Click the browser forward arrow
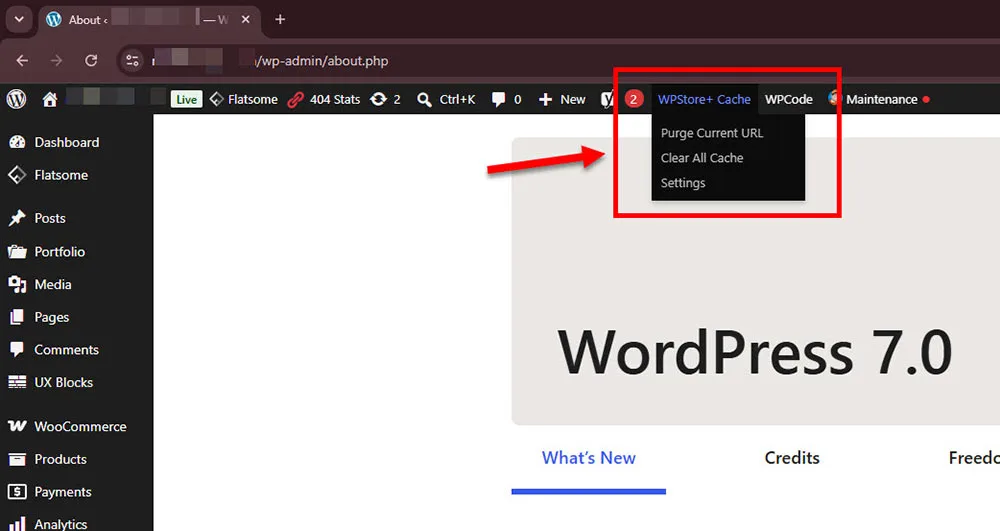This screenshot has height=531, width=1000. pyautogui.click(x=57, y=61)
